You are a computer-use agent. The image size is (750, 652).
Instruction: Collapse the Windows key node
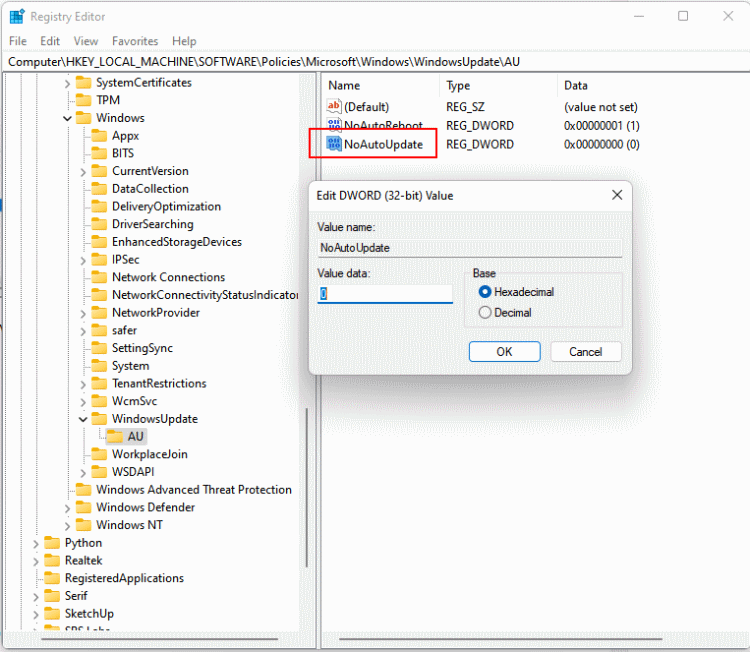67,118
